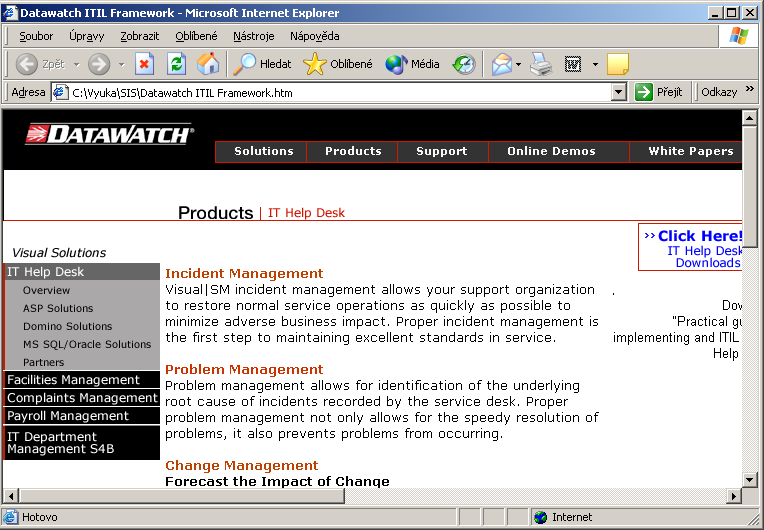Image resolution: width=764 pixels, height=530 pixels.
Task: Open the ASP Solutions sidebar link
Action: [58, 308]
